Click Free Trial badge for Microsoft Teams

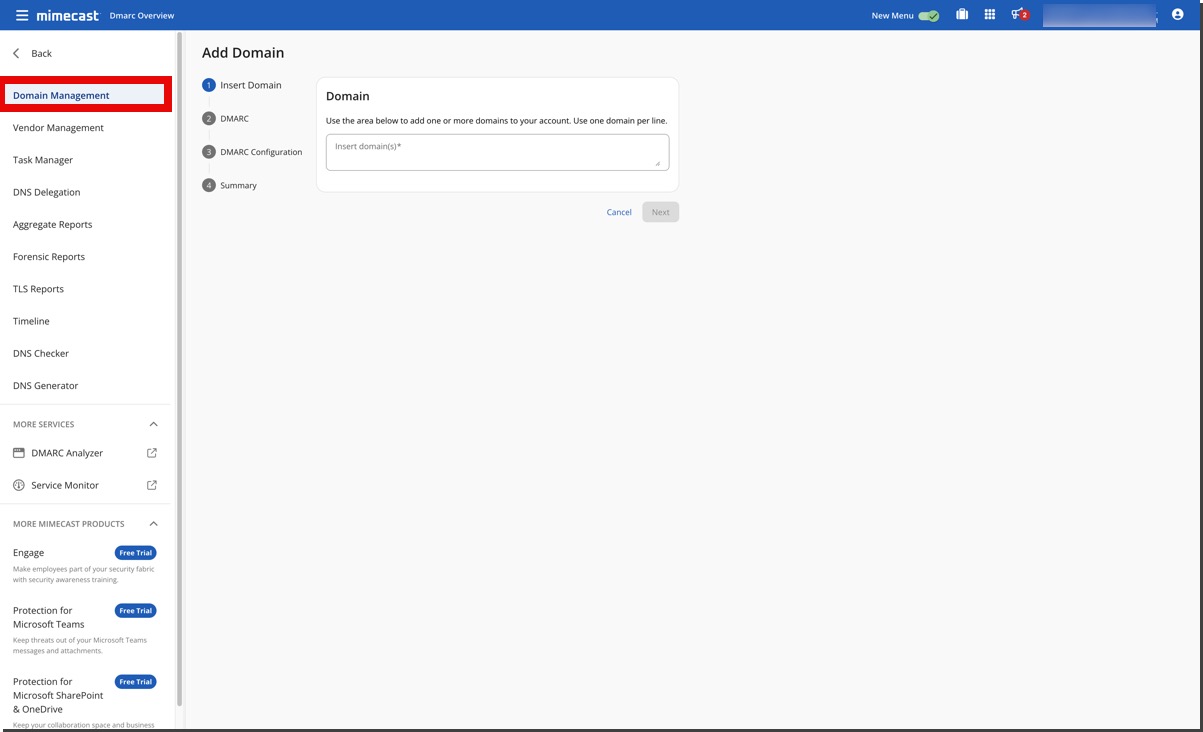tap(136, 611)
